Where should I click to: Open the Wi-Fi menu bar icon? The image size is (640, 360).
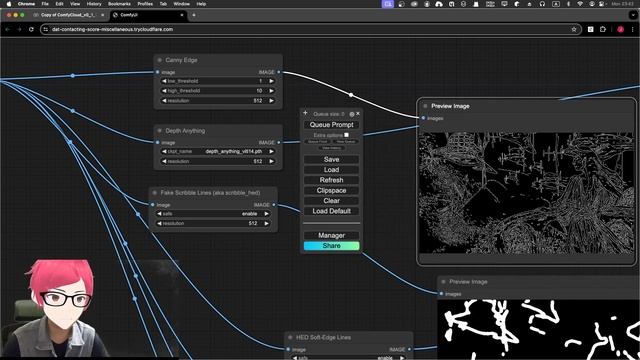[x=580, y=4]
